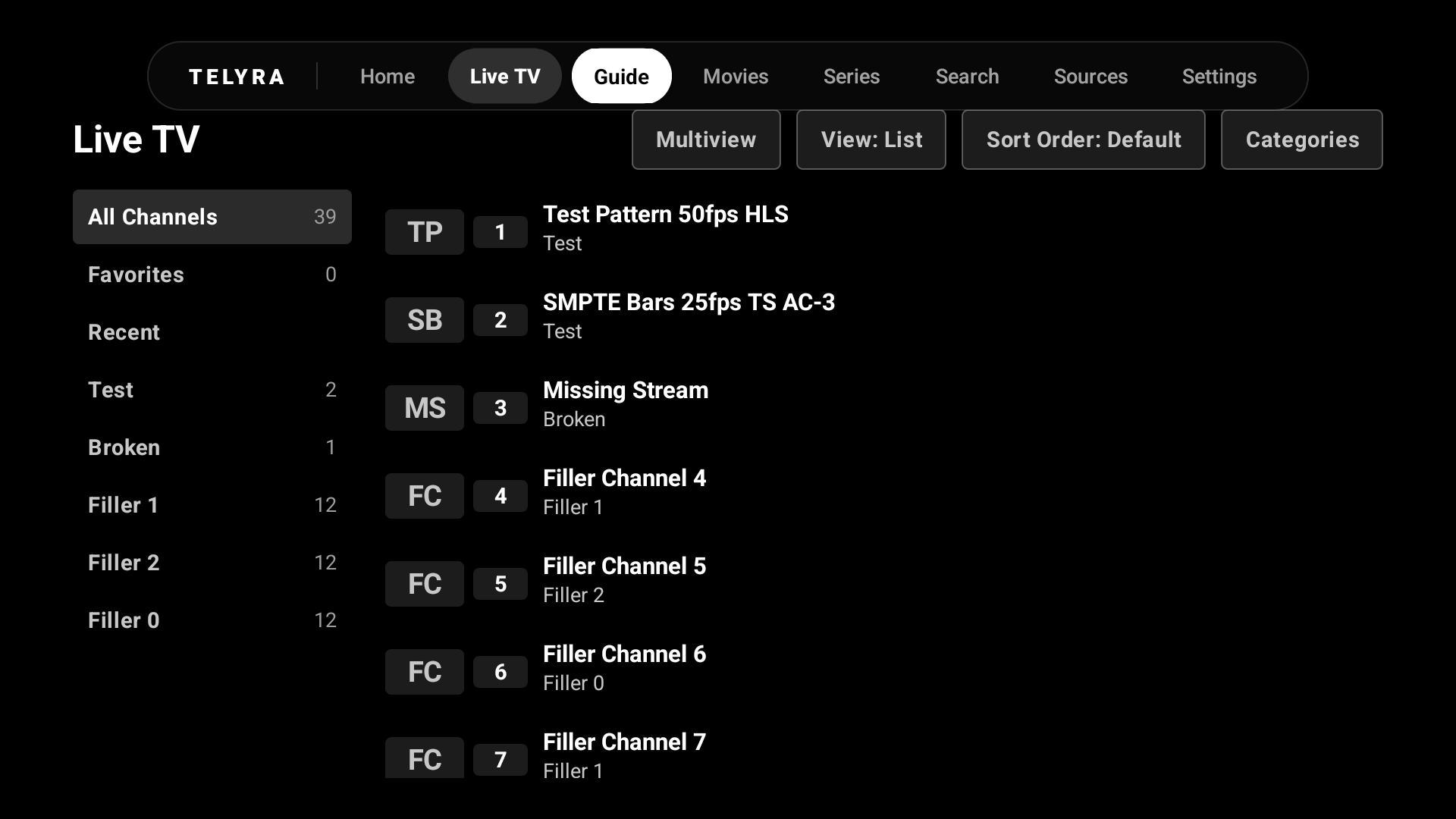
Task: Select the Filler 0 category
Action: (212, 620)
